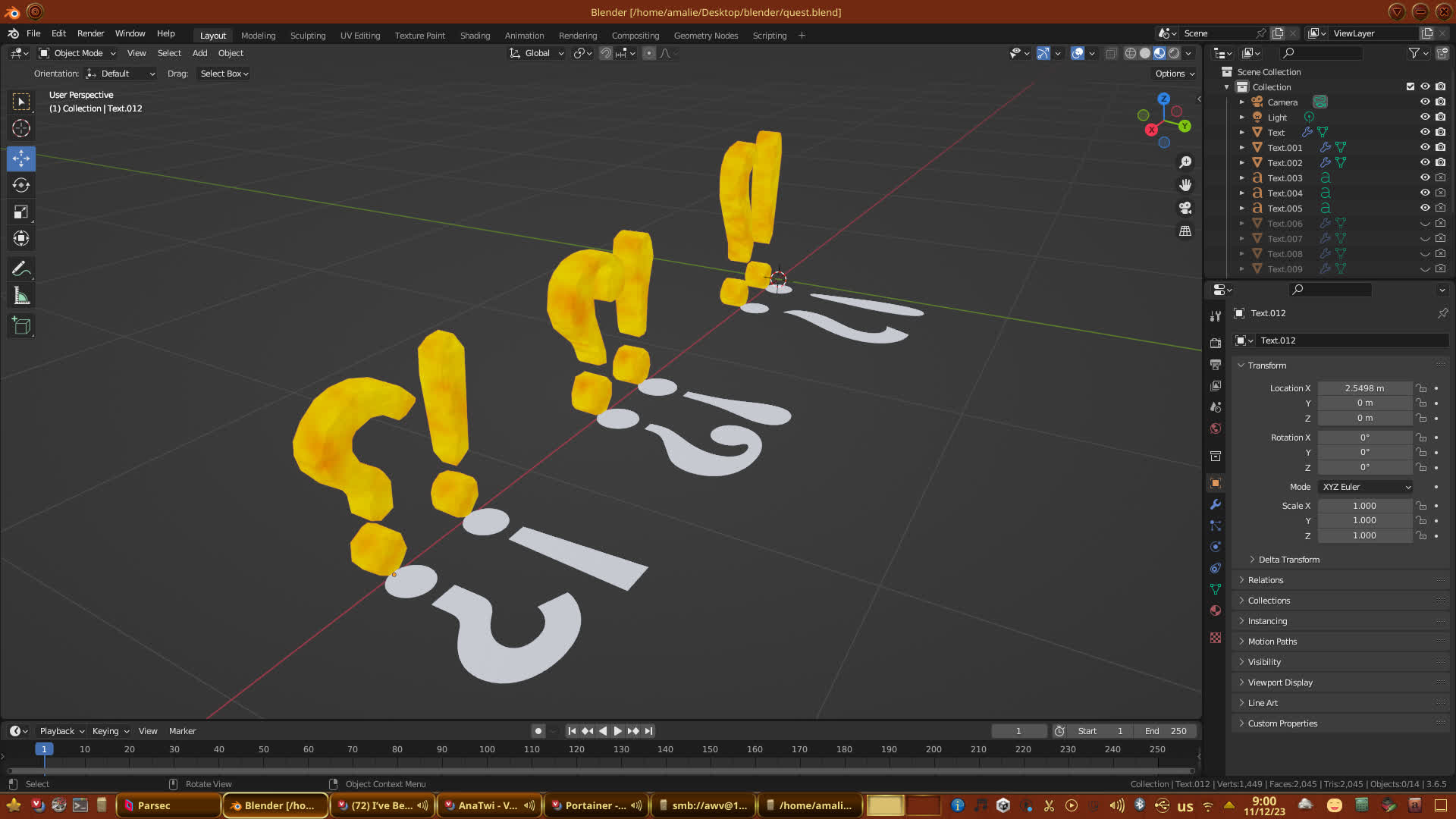Expand the Delta Transform section

click(x=1288, y=560)
